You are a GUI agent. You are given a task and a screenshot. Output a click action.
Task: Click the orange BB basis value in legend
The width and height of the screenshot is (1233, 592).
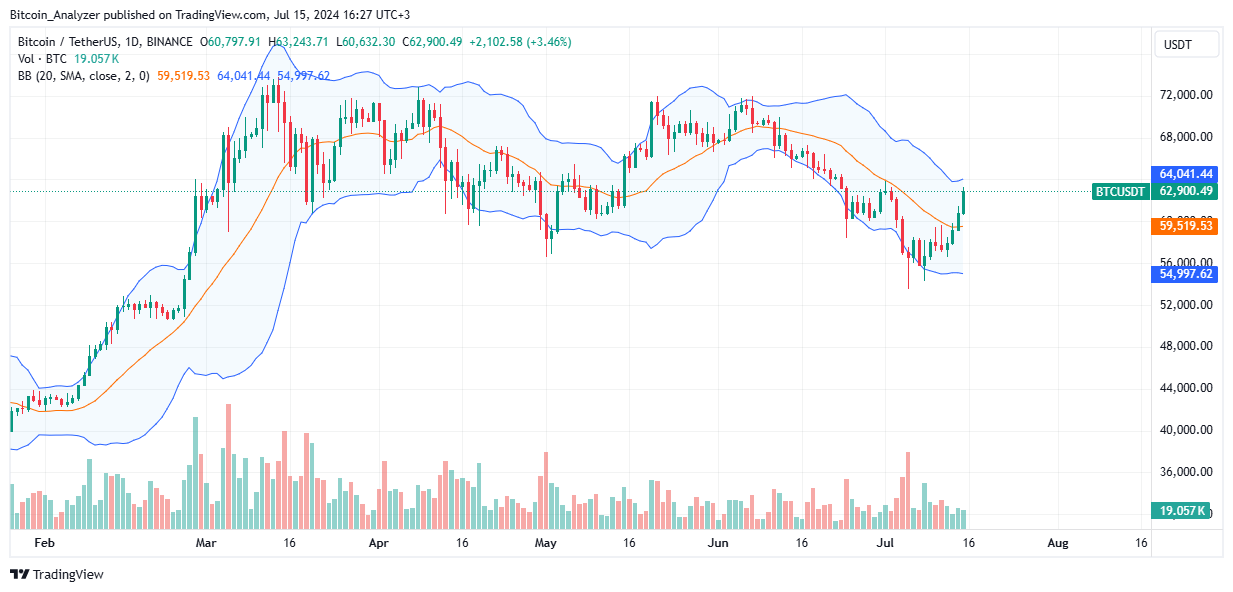(x=182, y=75)
